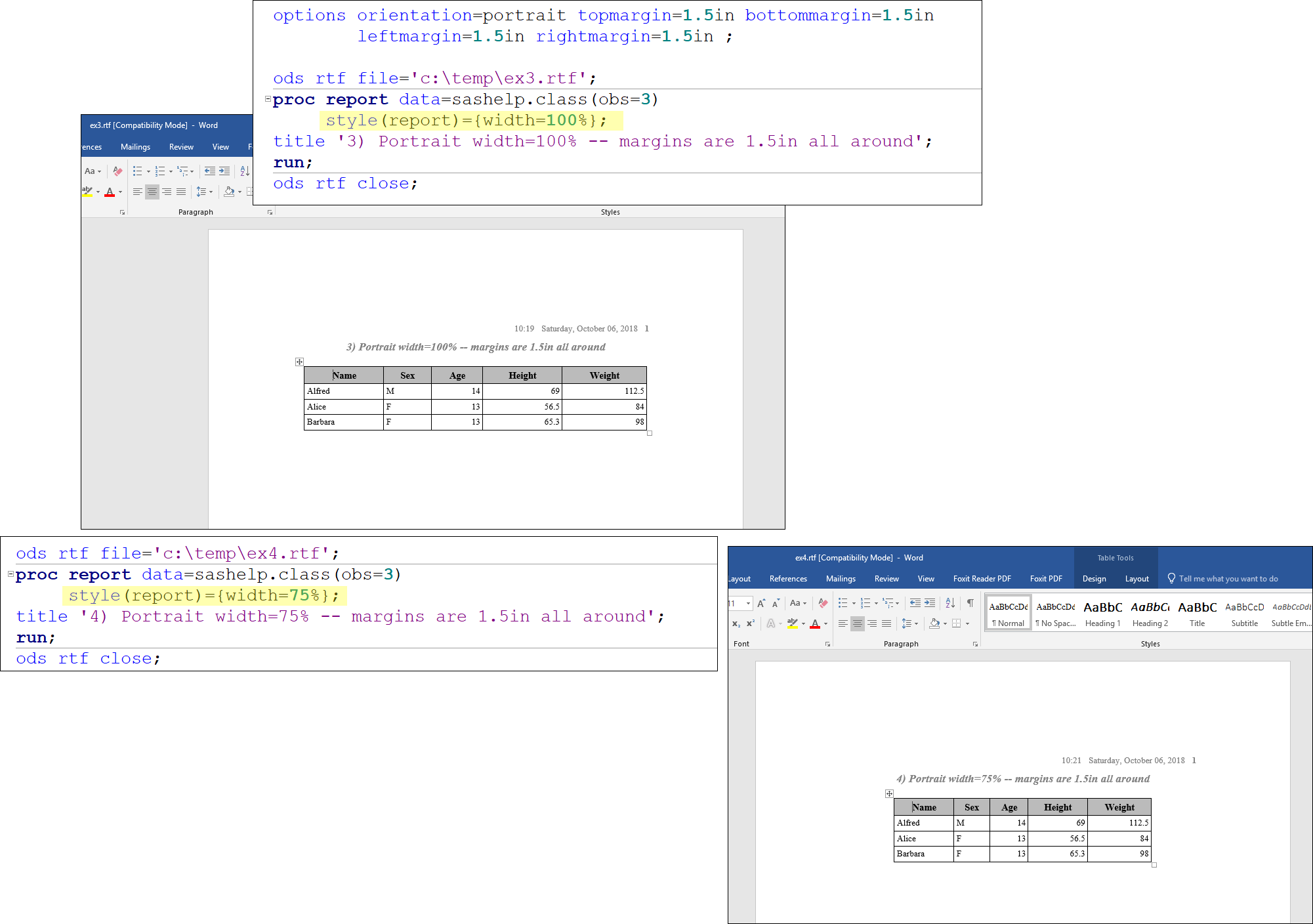This screenshot has height=924, width=1313.
Task: Click table move handle in ex3 document
Action: pos(299,362)
